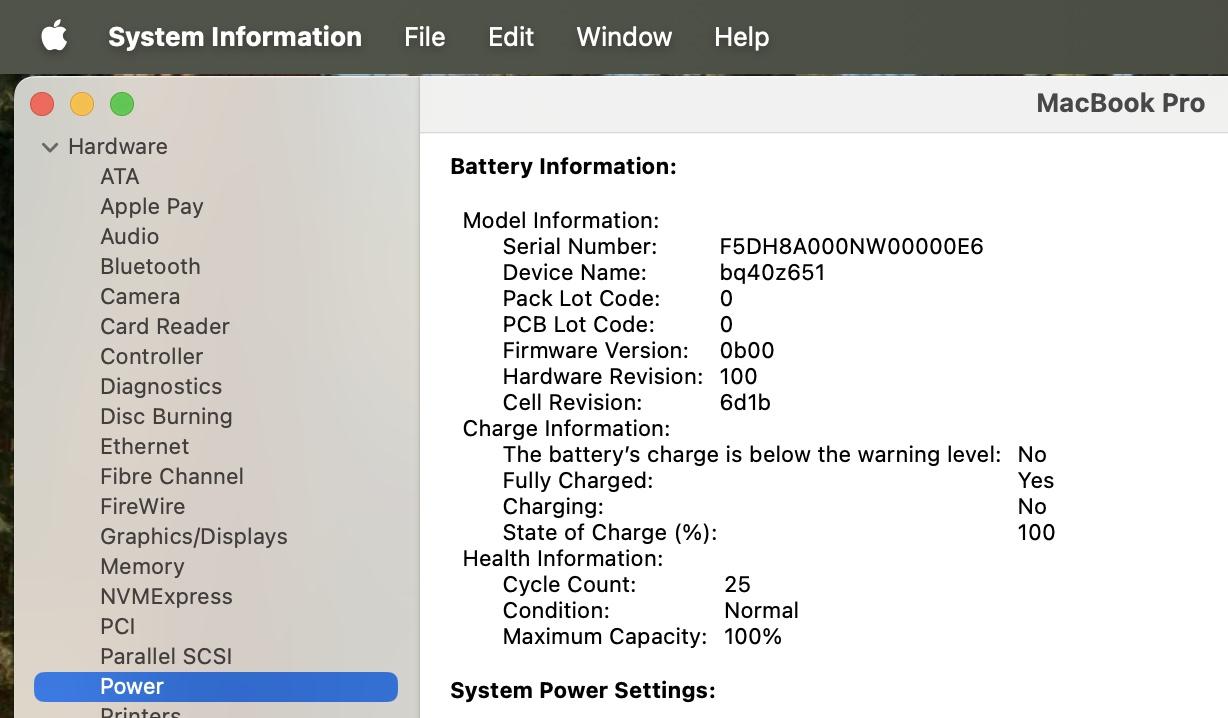The height and width of the screenshot is (718, 1228).
Task: Select Hardware category in sidebar
Action: click(118, 146)
